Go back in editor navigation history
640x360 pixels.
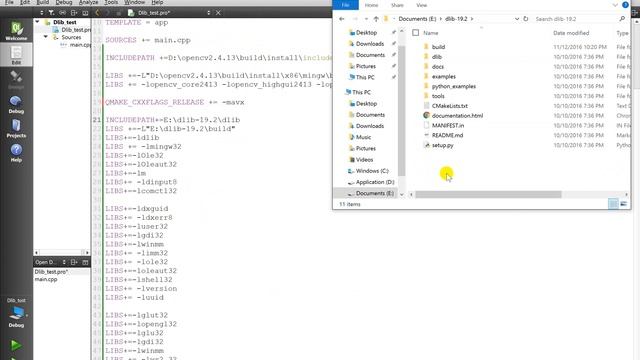click(97, 13)
